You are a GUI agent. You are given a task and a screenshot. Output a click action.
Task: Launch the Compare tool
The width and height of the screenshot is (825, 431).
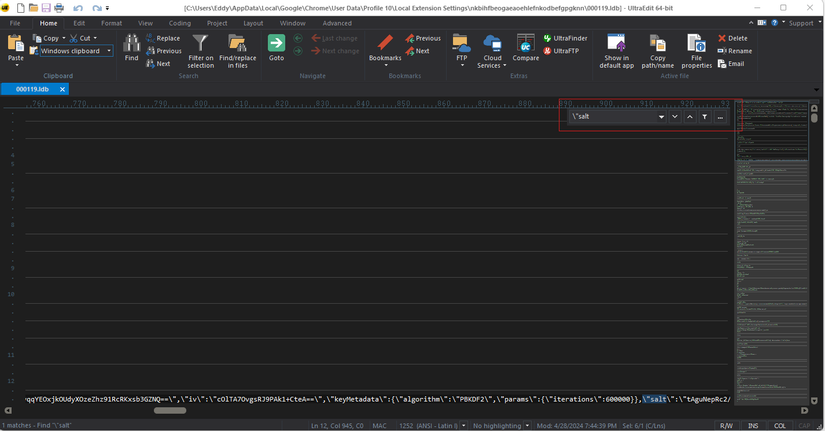click(526, 47)
